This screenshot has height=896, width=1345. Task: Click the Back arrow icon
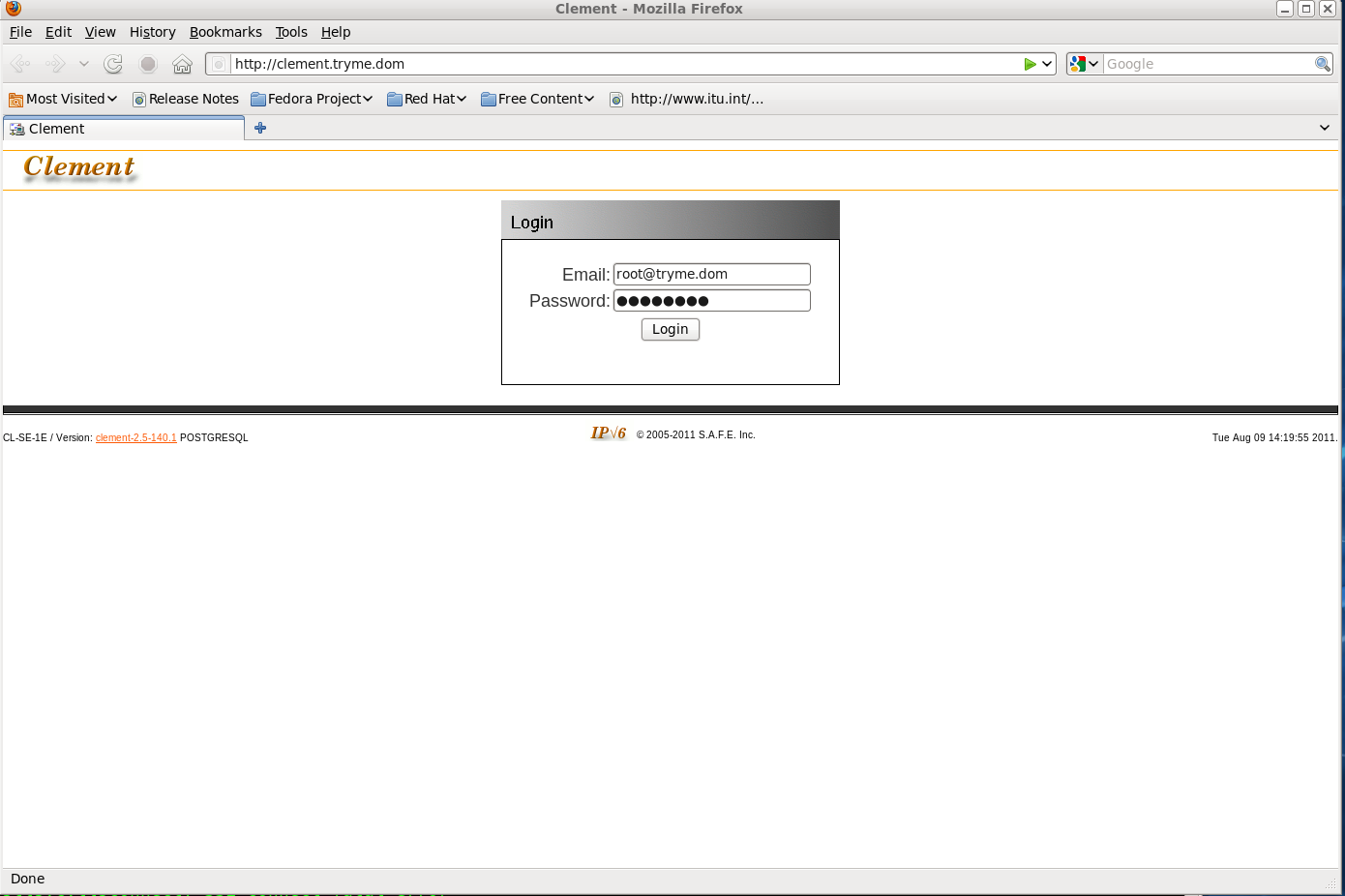pyautogui.click(x=20, y=64)
